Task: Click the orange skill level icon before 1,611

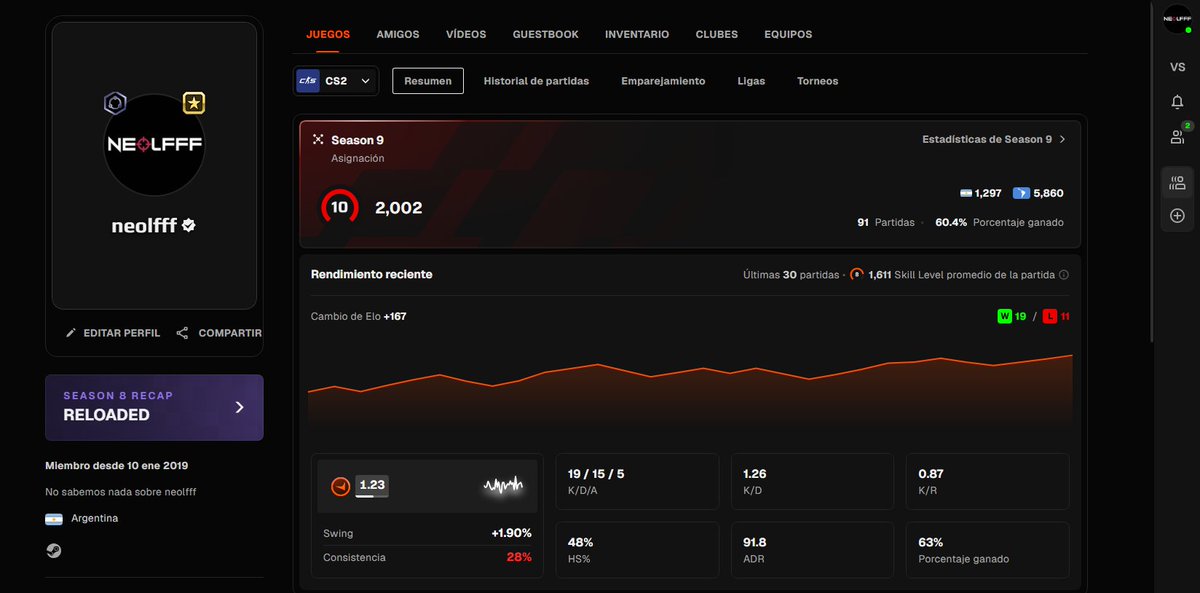Action: (857, 275)
